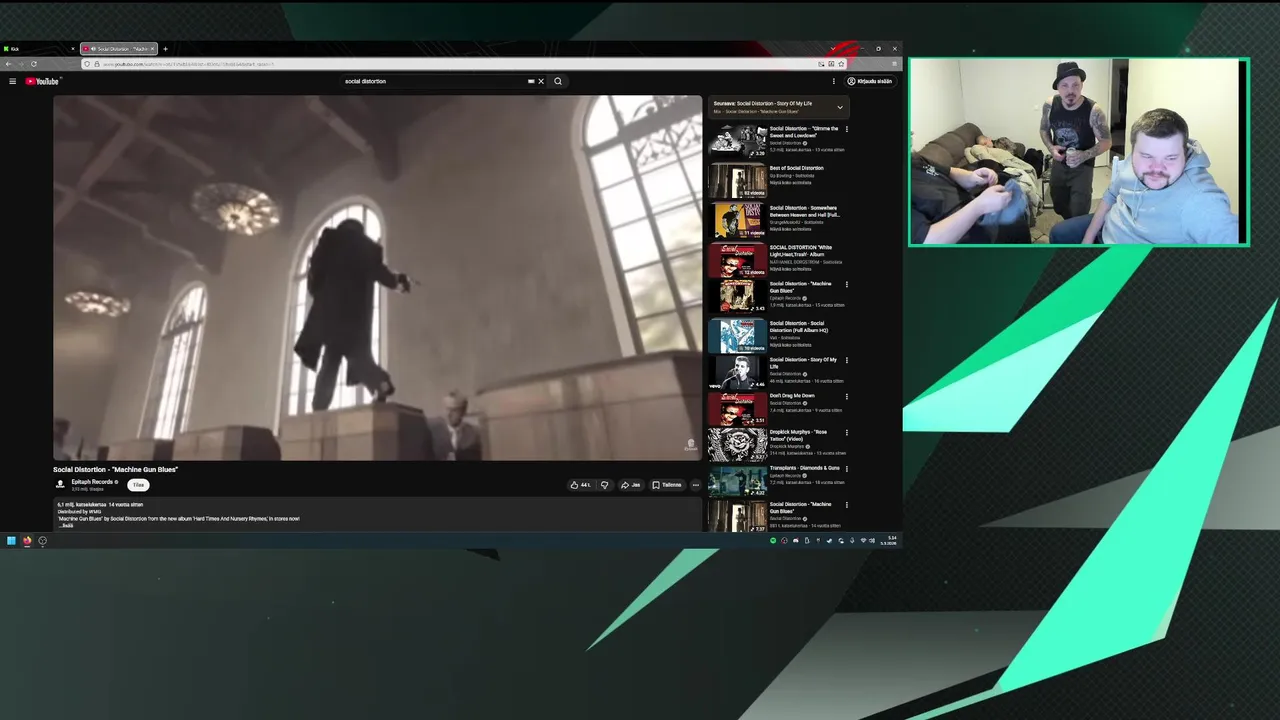This screenshot has height=720, width=1280.
Task: Clear the YouTube search text with X
Action: click(x=541, y=81)
